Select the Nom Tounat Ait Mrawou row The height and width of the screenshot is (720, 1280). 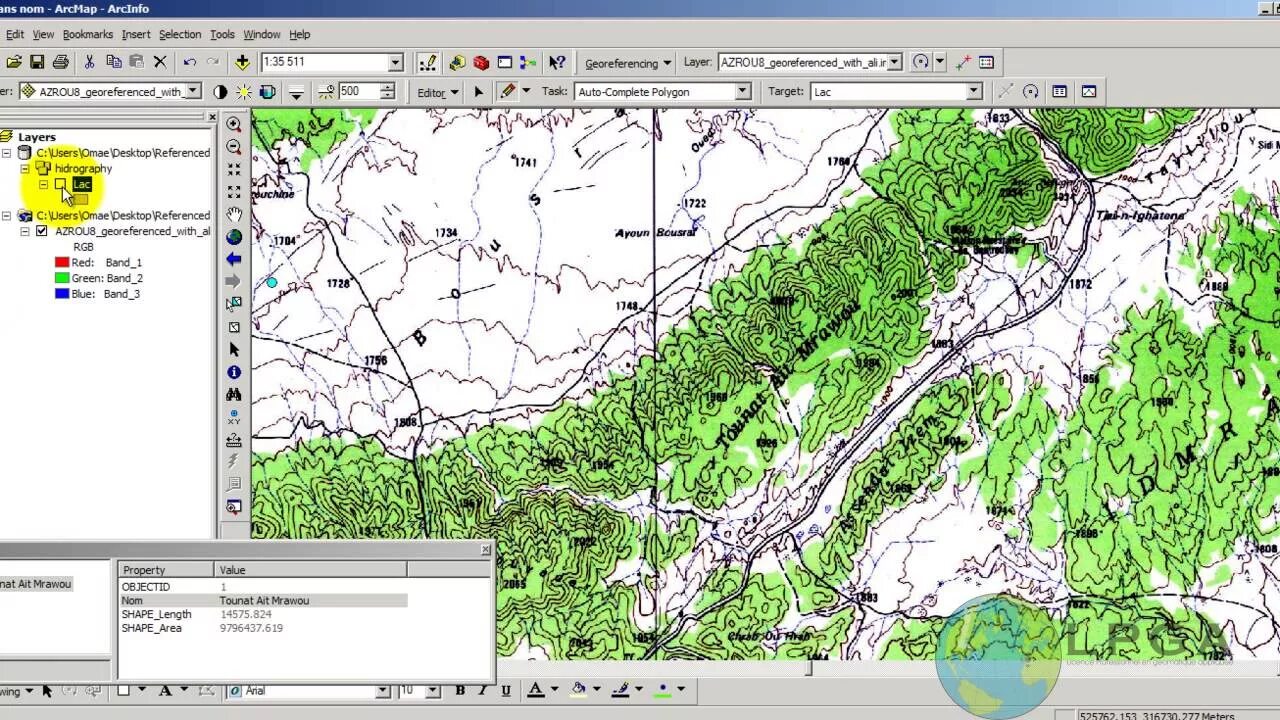263,601
